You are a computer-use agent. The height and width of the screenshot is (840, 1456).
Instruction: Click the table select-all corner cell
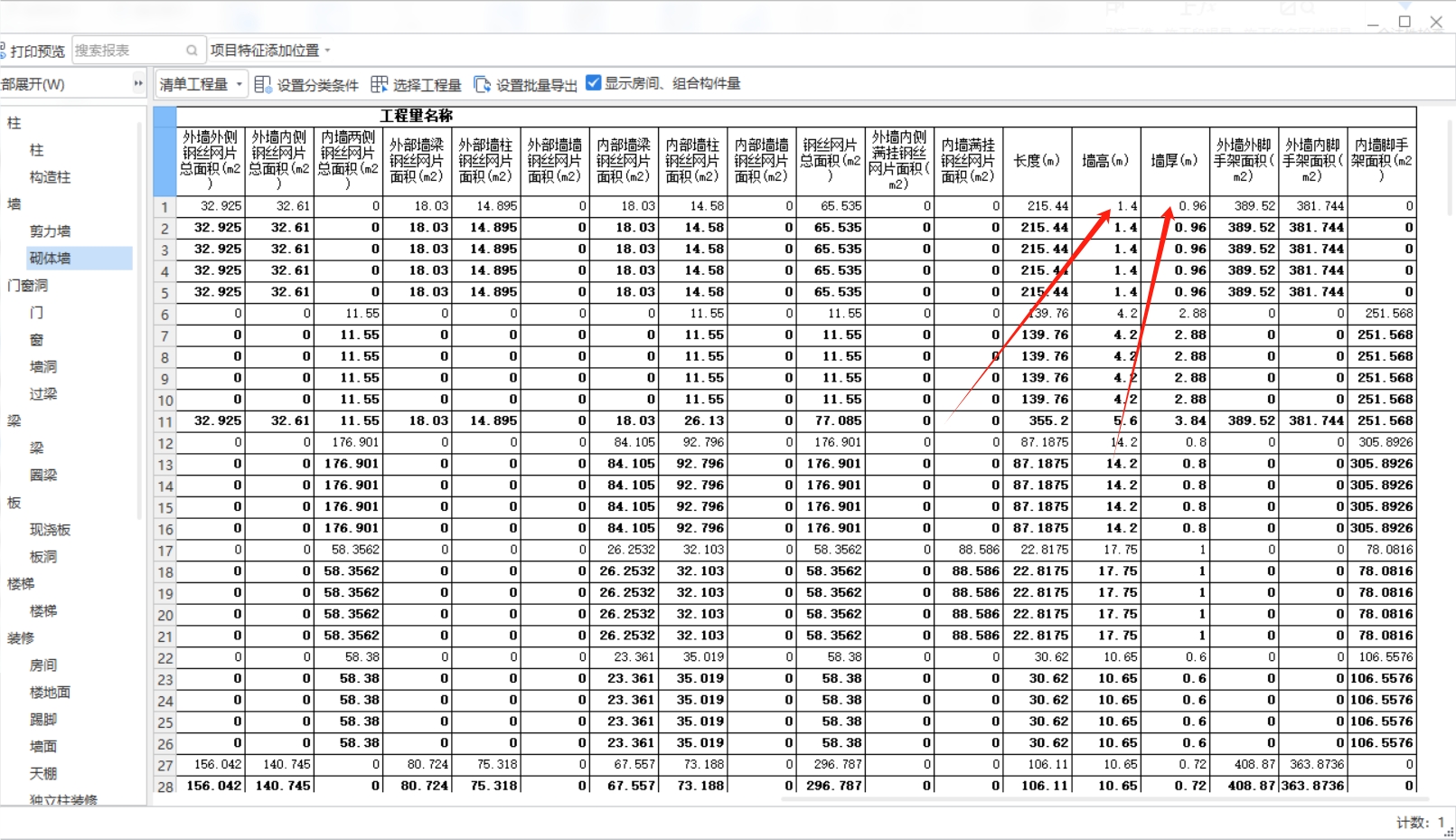164,151
